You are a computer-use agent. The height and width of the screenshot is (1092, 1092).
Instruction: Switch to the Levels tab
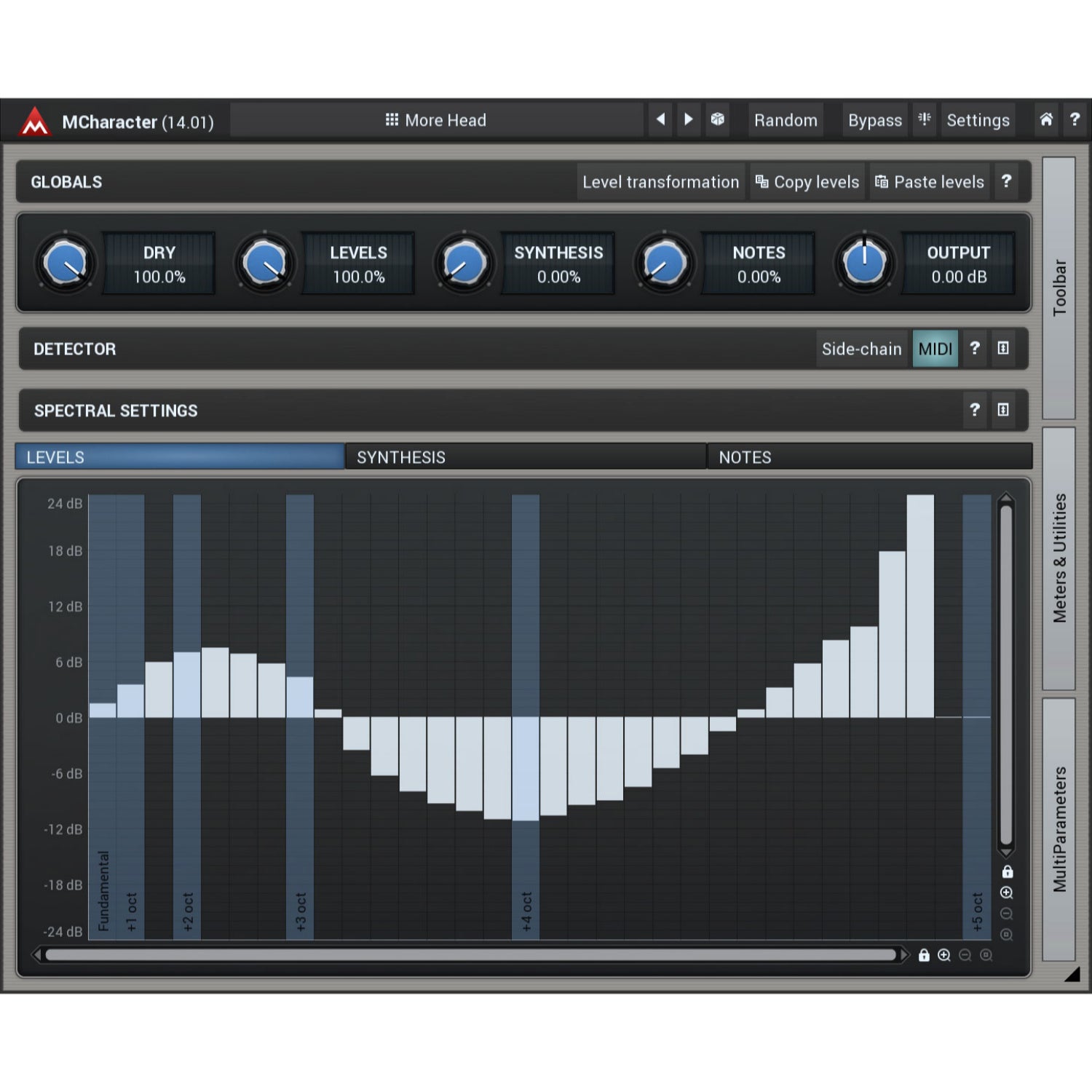pos(180,456)
